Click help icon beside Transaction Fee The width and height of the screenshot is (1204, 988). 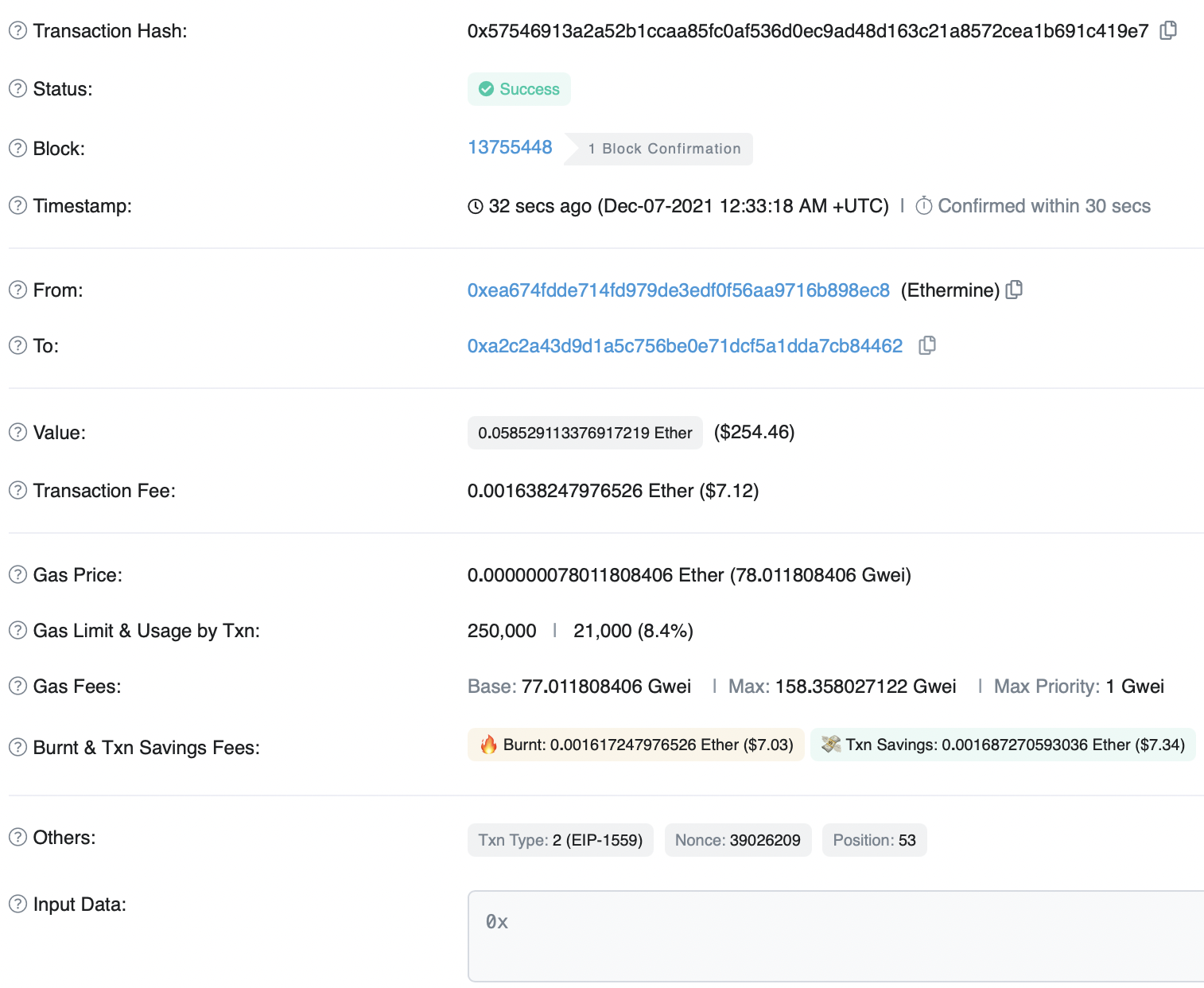point(17,490)
